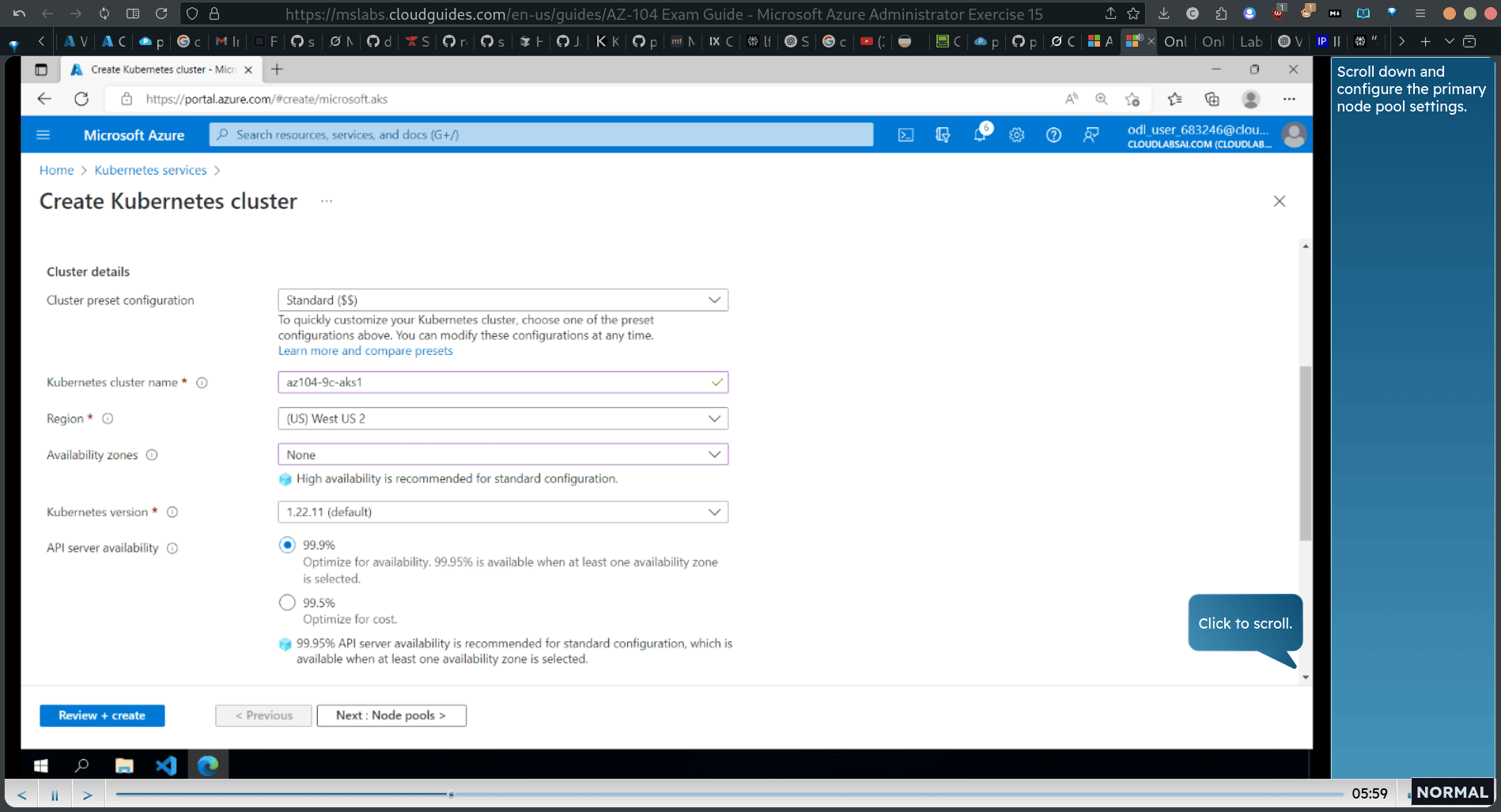Screen dimensions: 1501x812
Task: Click the Read aloud icon in the Edge address bar
Action: (1072, 99)
